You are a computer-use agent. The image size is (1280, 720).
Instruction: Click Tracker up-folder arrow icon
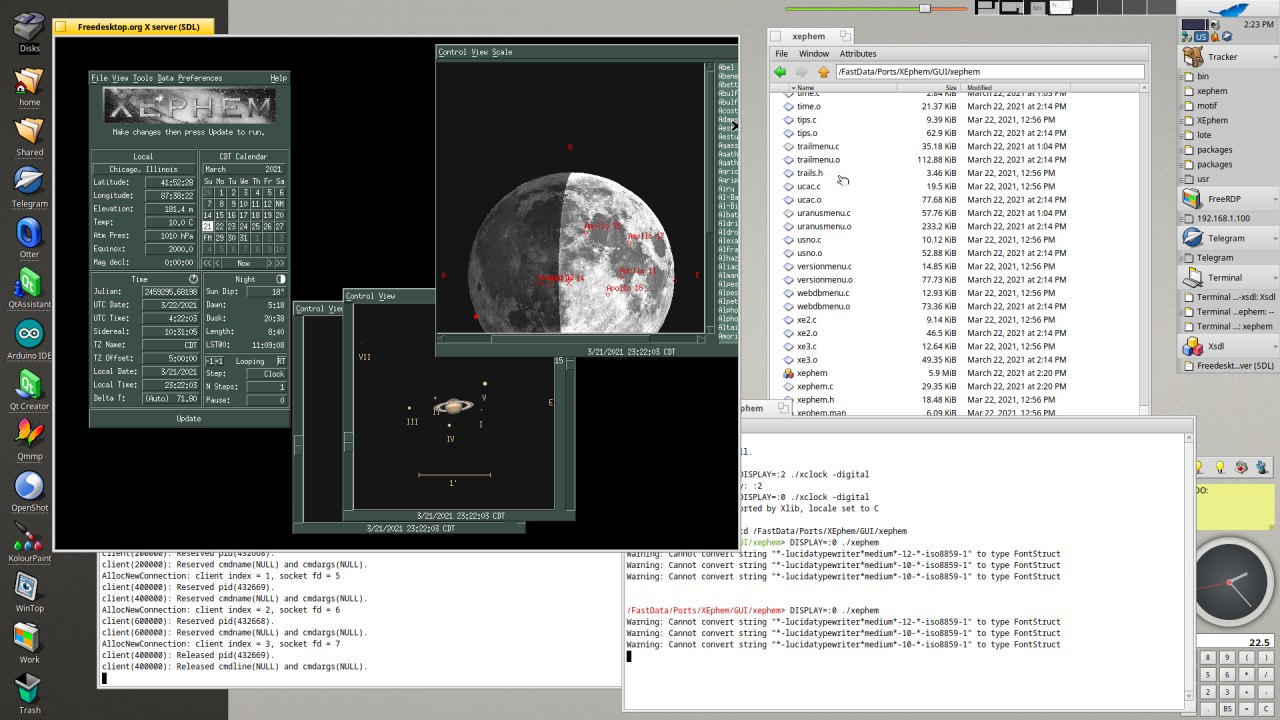[824, 72]
